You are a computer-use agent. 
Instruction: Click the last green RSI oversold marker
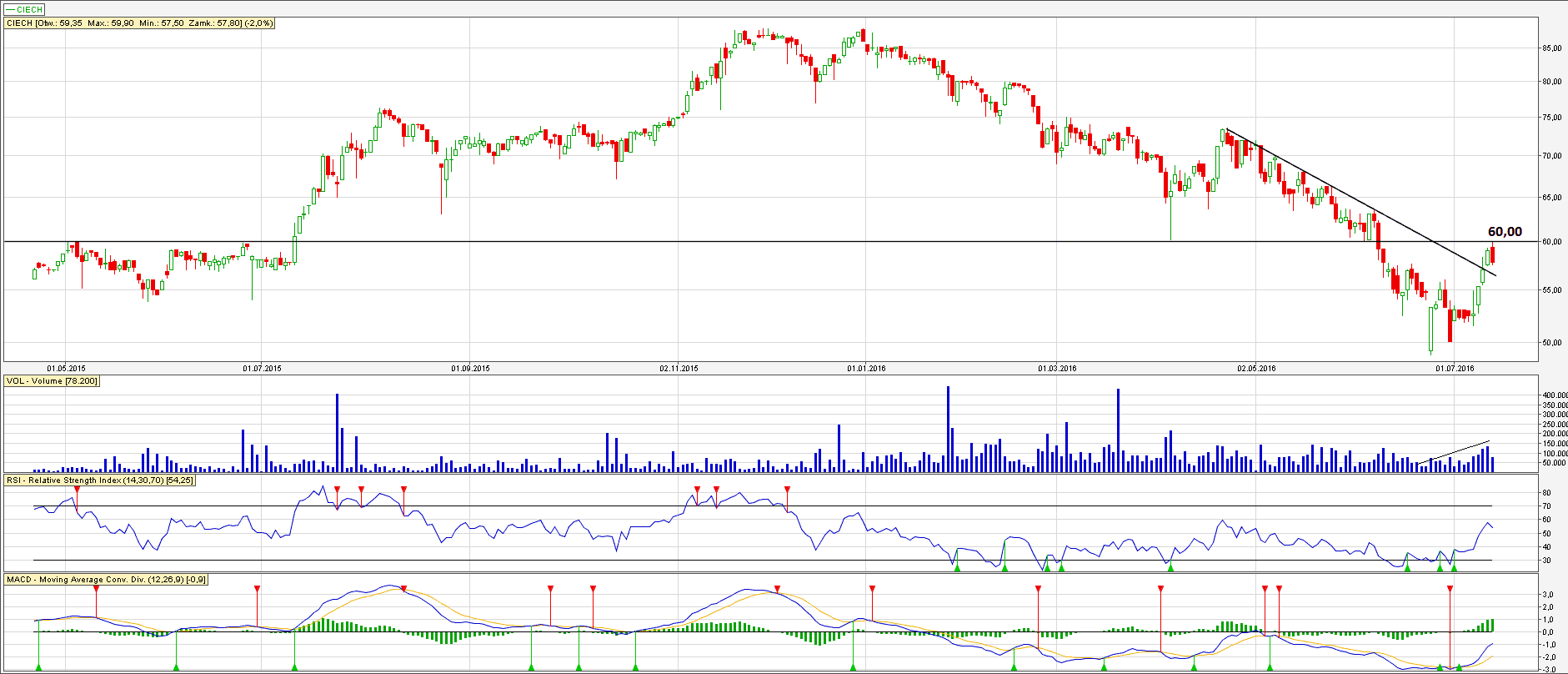coord(1455,567)
